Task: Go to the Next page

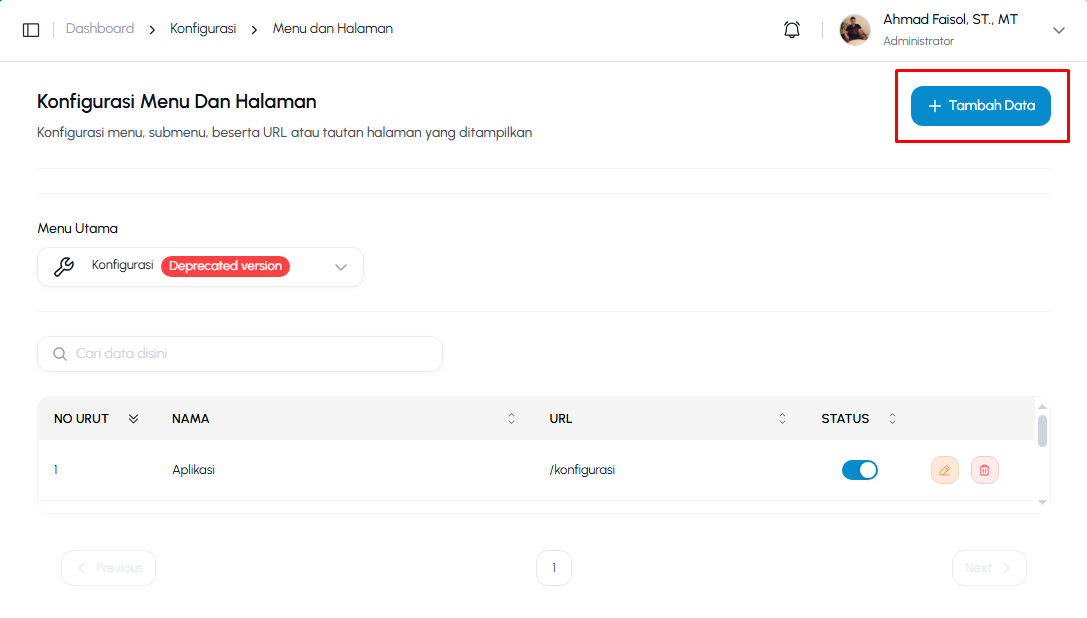Action: point(989,568)
